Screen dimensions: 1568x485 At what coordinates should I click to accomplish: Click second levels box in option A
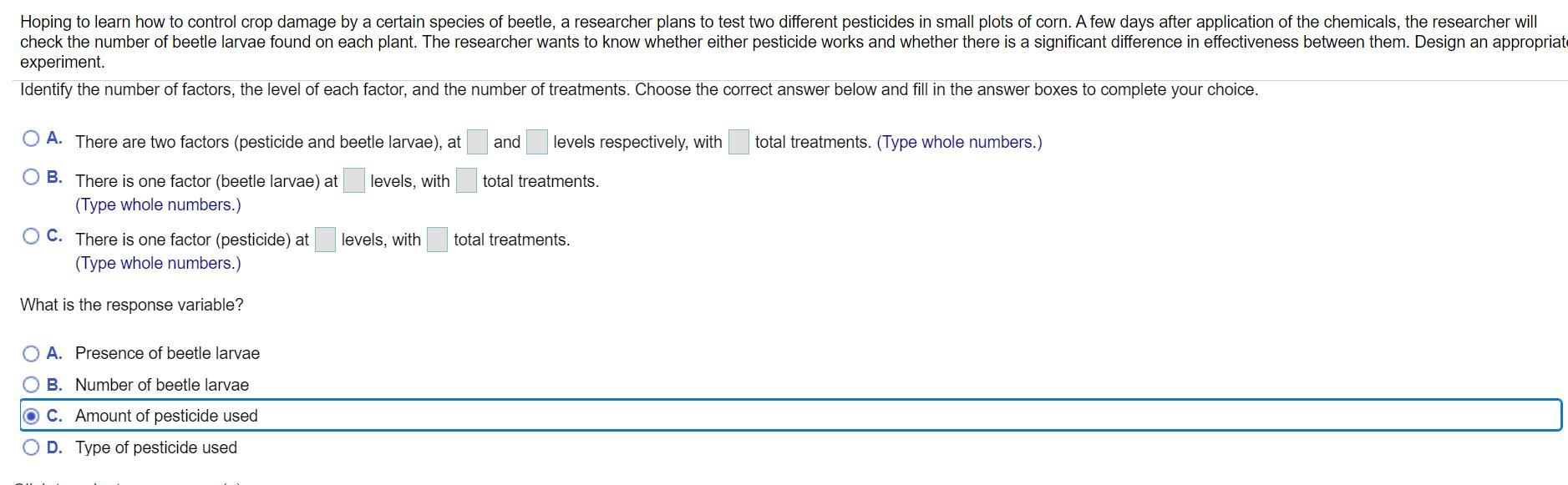click(x=536, y=143)
